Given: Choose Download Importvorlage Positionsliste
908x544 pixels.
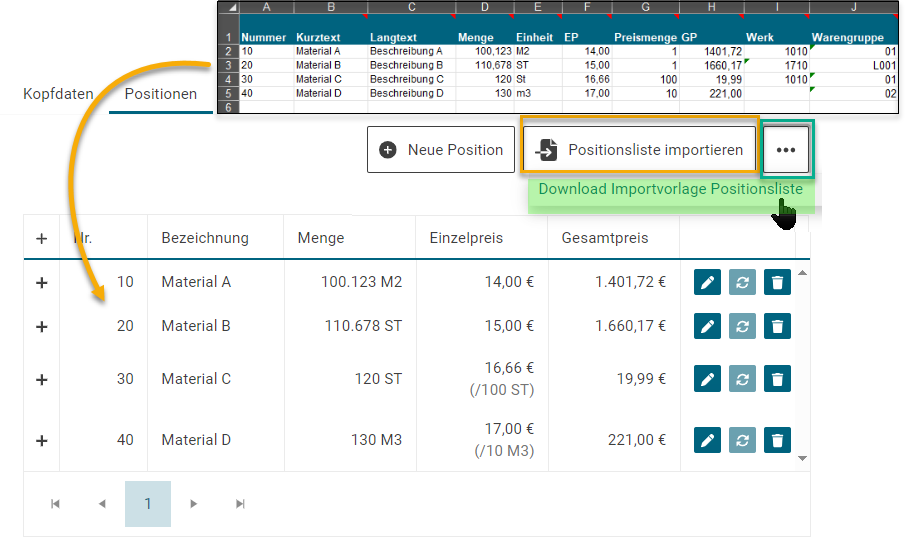Looking at the screenshot, I should [670, 190].
